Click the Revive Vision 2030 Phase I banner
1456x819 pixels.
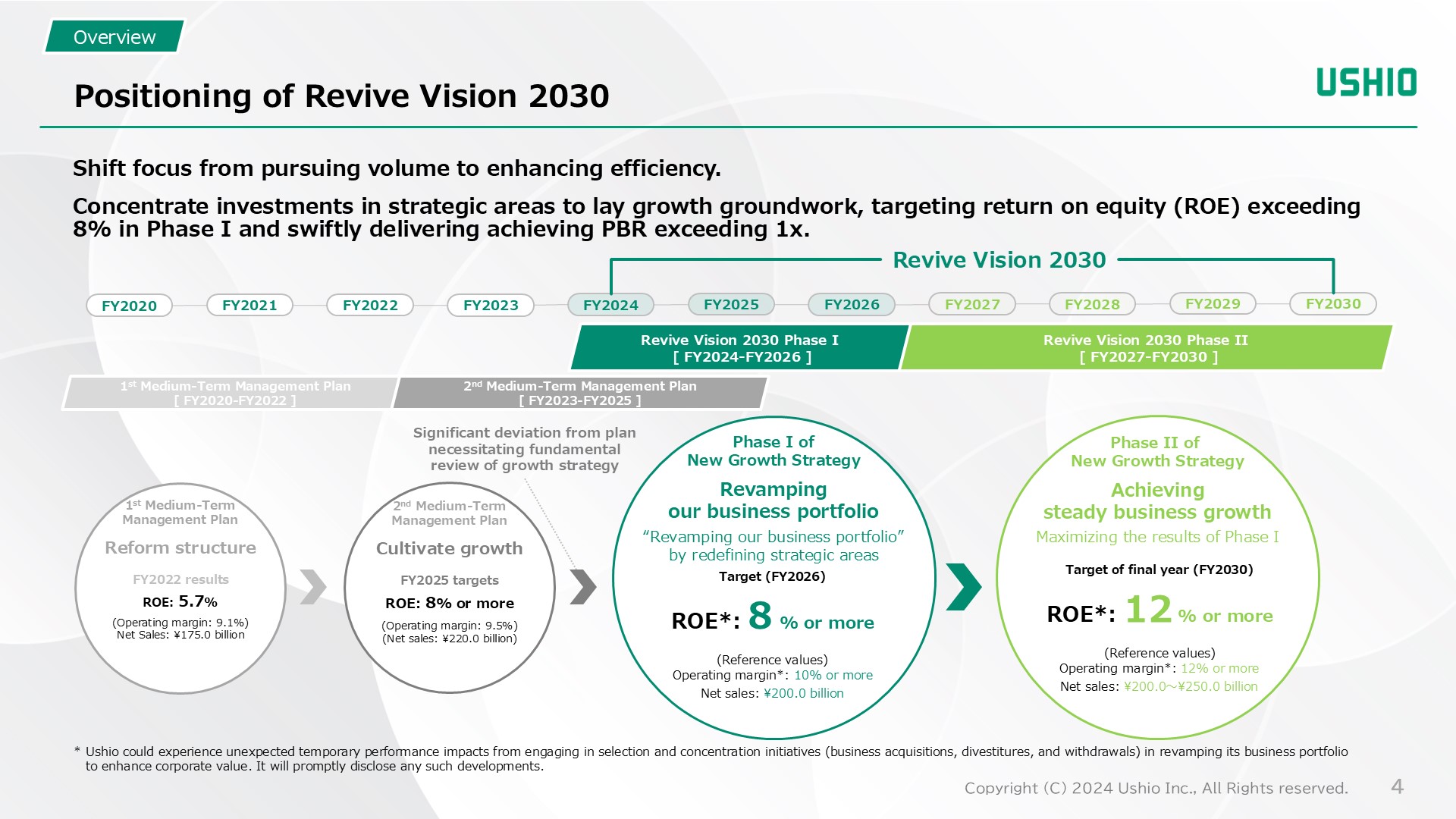[x=739, y=348]
